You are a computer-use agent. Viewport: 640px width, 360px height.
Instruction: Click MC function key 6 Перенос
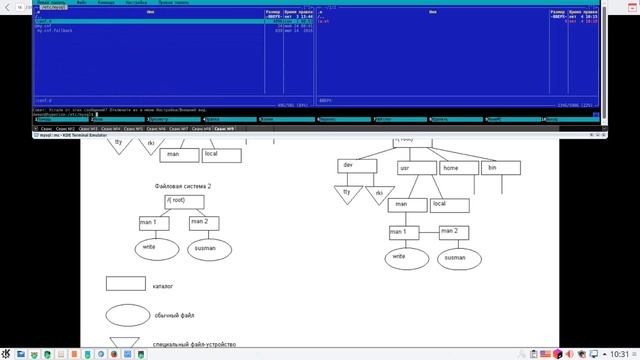tap(344, 120)
